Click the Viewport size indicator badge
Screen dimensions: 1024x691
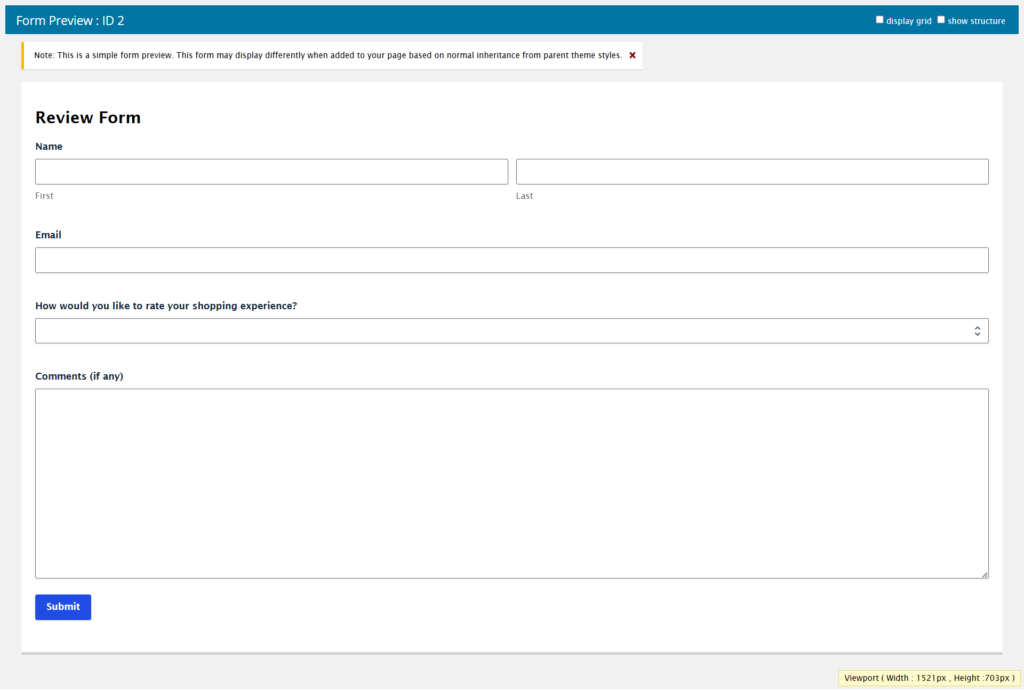point(929,678)
